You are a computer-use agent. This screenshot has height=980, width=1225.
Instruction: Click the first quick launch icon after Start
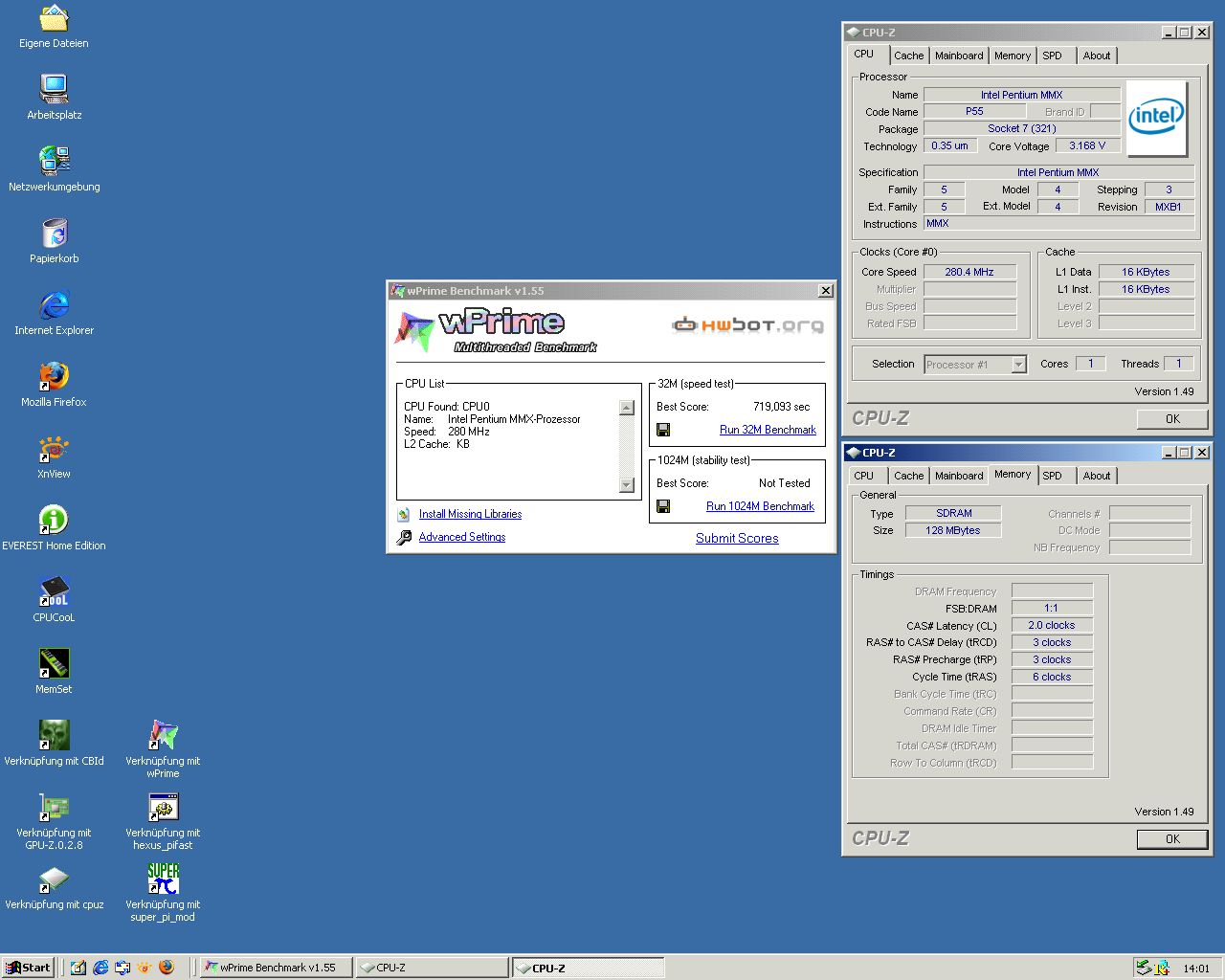click(x=78, y=968)
